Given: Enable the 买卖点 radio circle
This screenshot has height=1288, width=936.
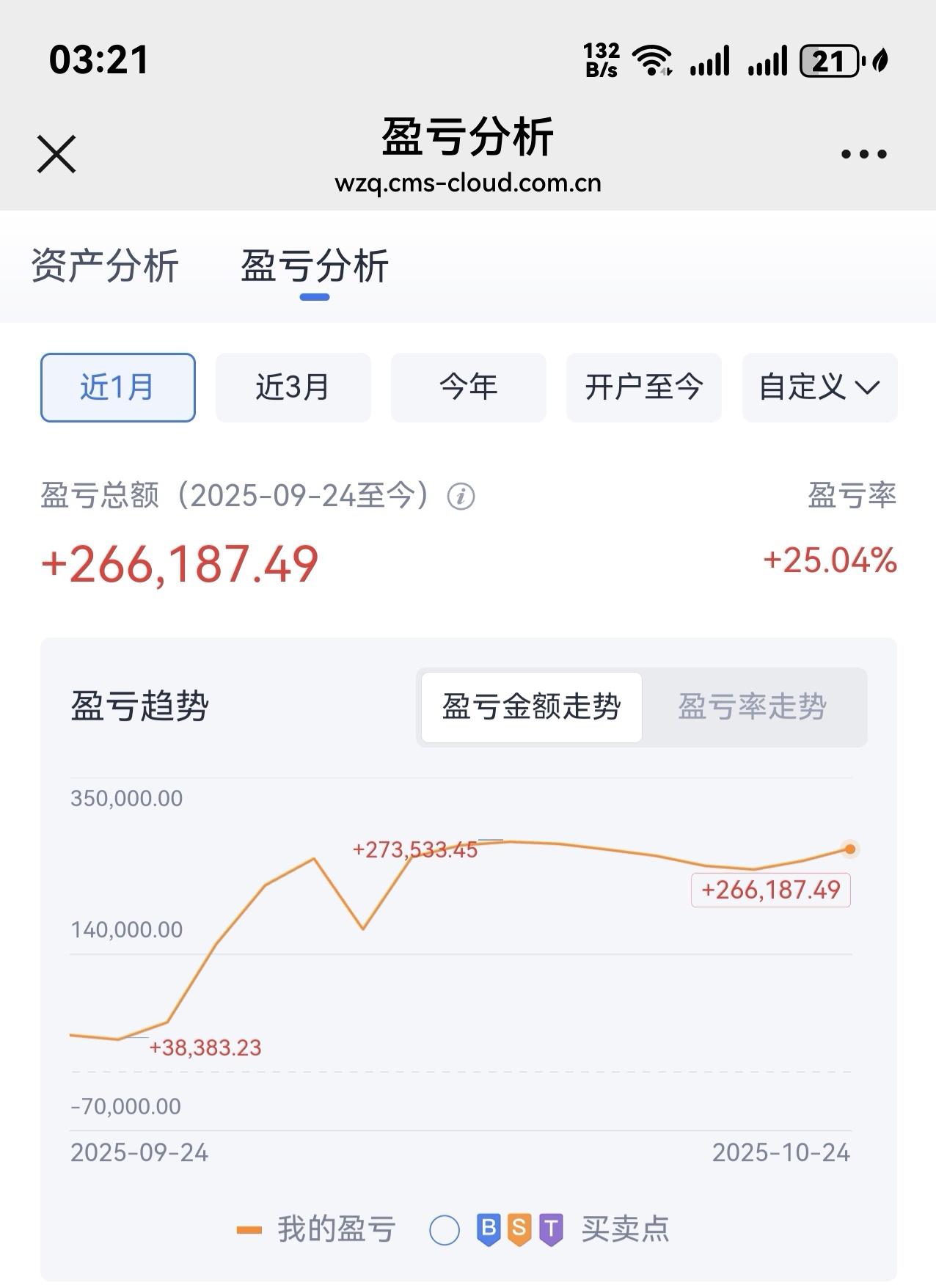Looking at the screenshot, I should (445, 1230).
